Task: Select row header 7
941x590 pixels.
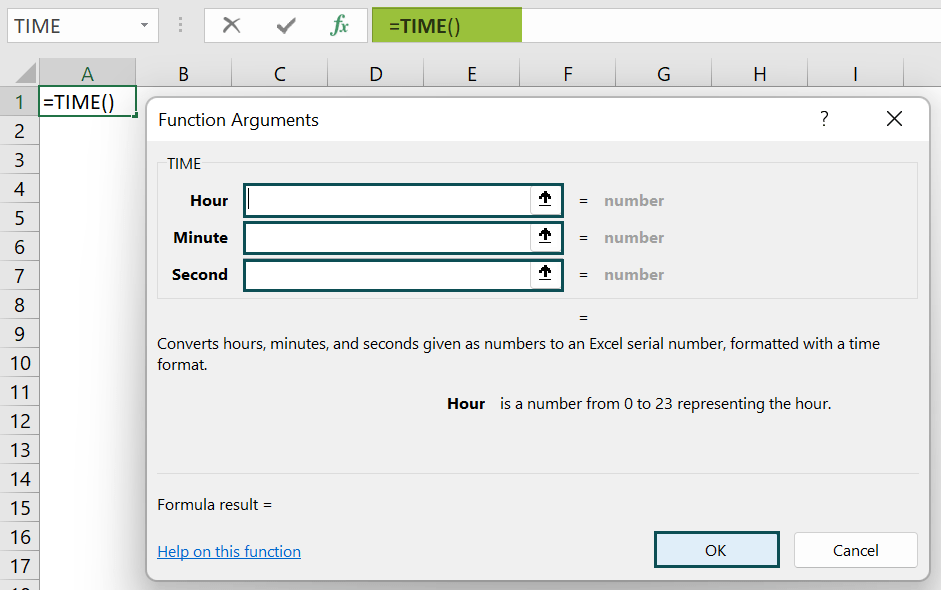Action: pos(20,275)
